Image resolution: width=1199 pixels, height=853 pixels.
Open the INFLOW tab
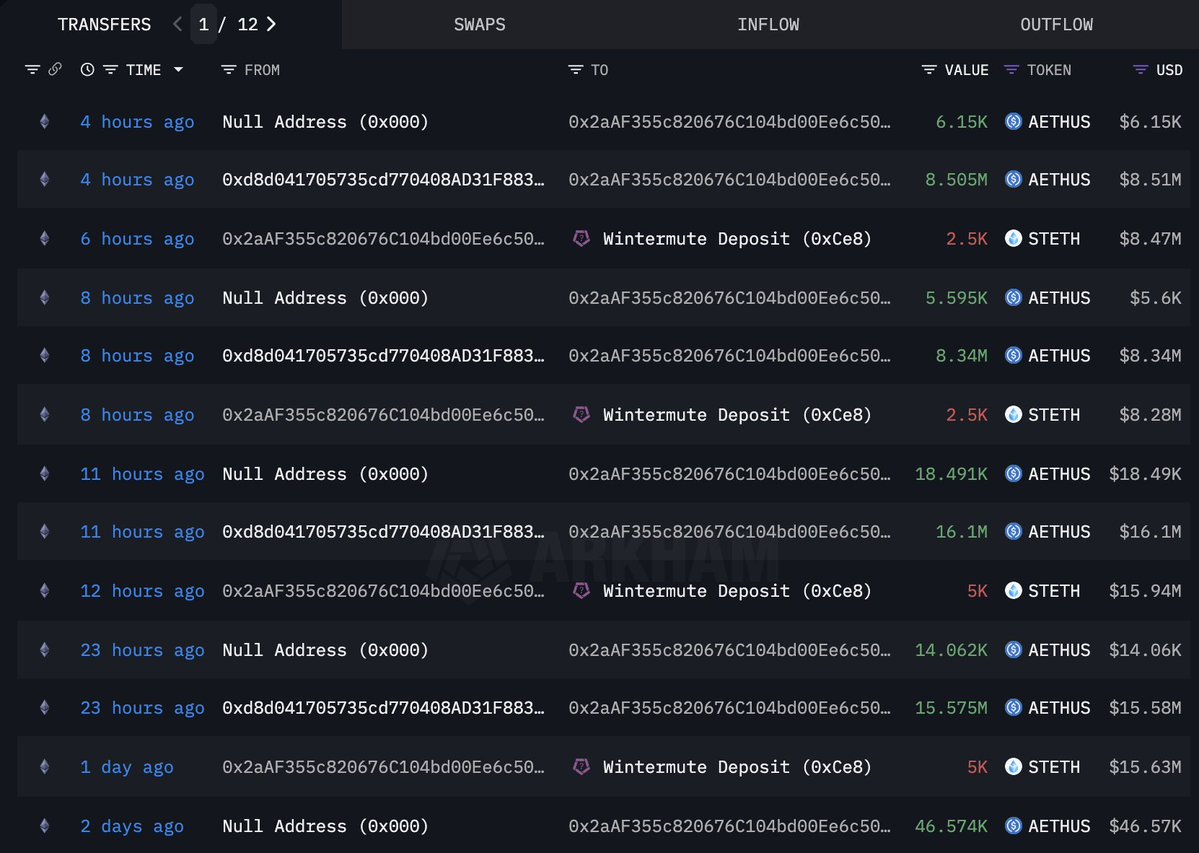coord(768,24)
